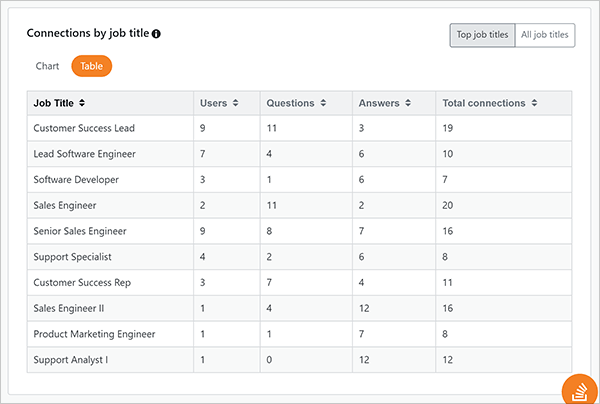Image resolution: width=600 pixels, height=404 pixels.
Task: Click the Product Marketing Engineer entry
Action: (93, 334)
